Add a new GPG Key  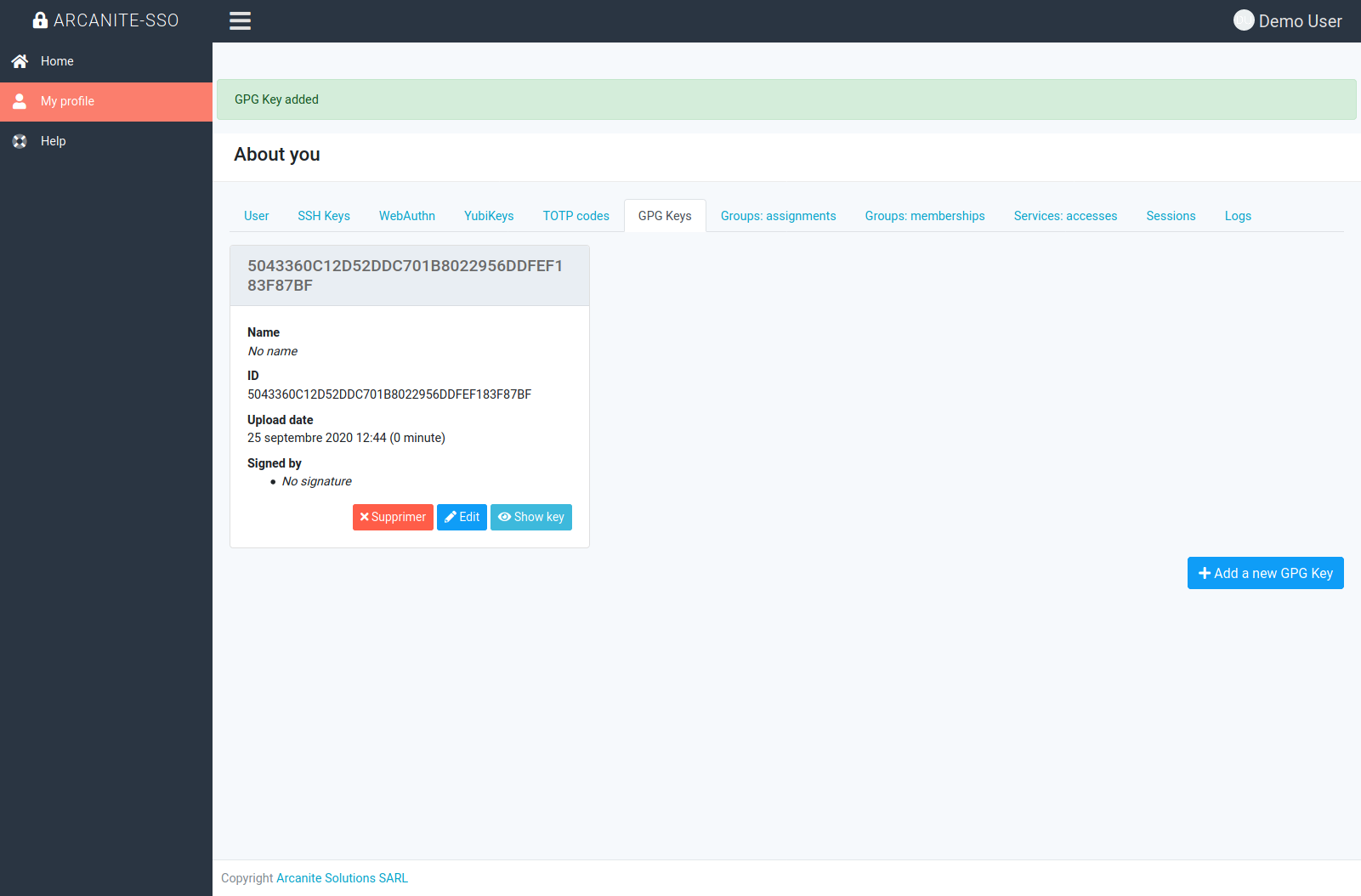coord(1265,573)
